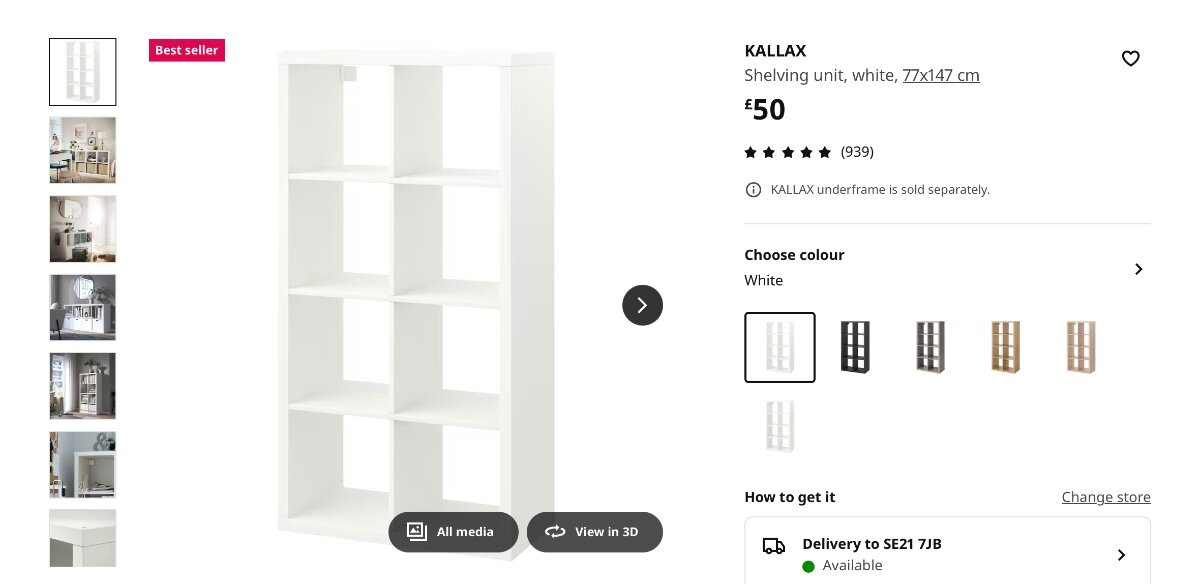
Task: Click Change store link
Action: tap(1106, 497)
